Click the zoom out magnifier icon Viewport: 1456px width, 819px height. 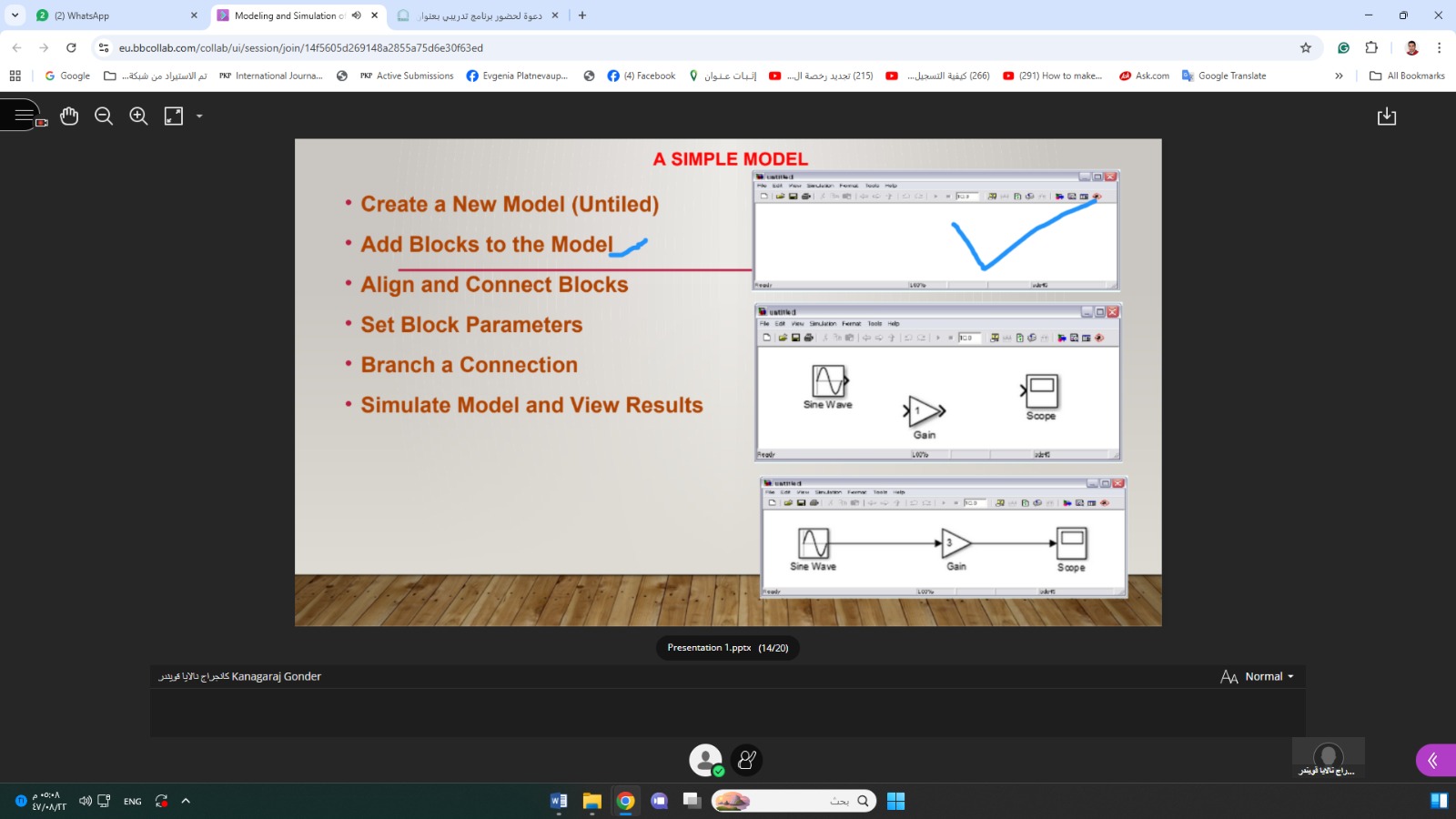pos(104,116)
